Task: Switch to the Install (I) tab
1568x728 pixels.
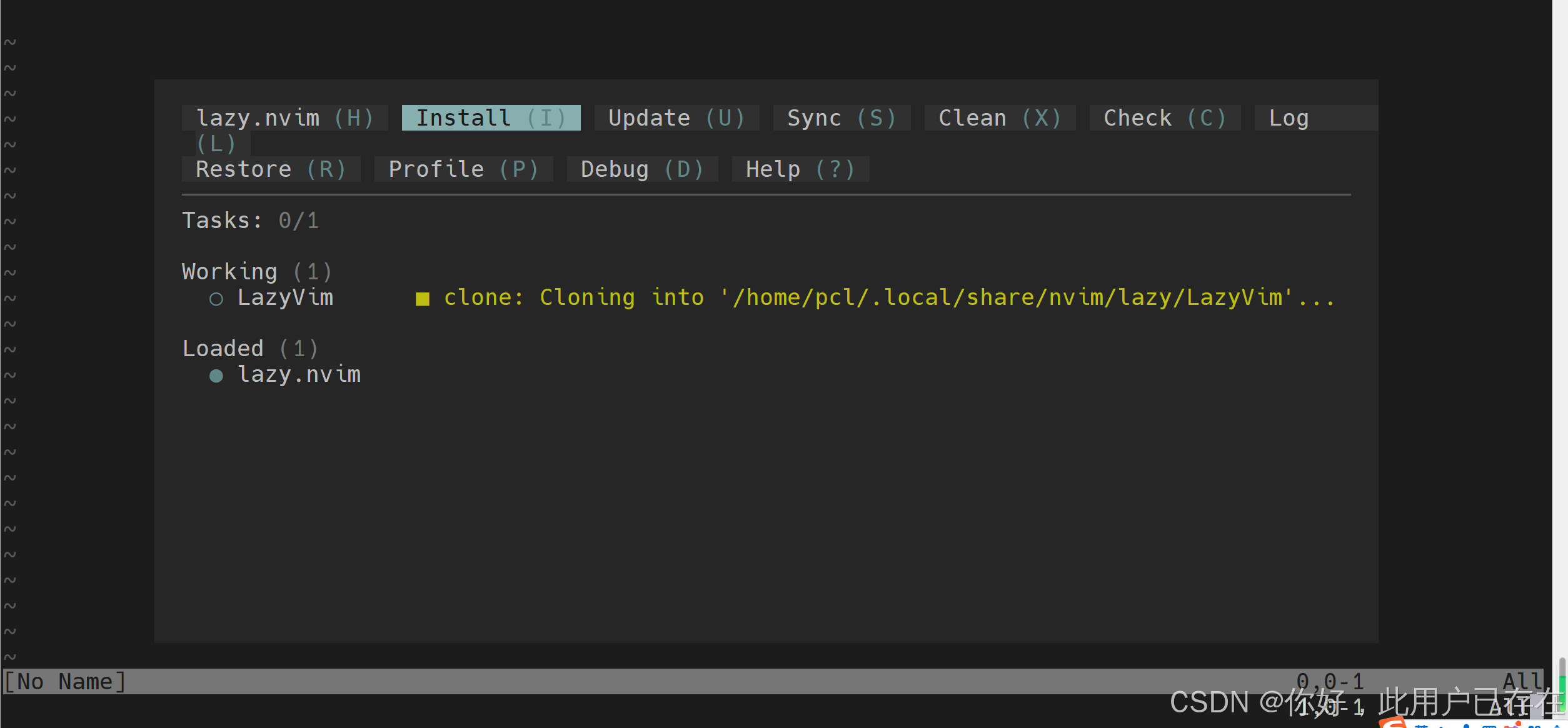Action: coord(491,118)
